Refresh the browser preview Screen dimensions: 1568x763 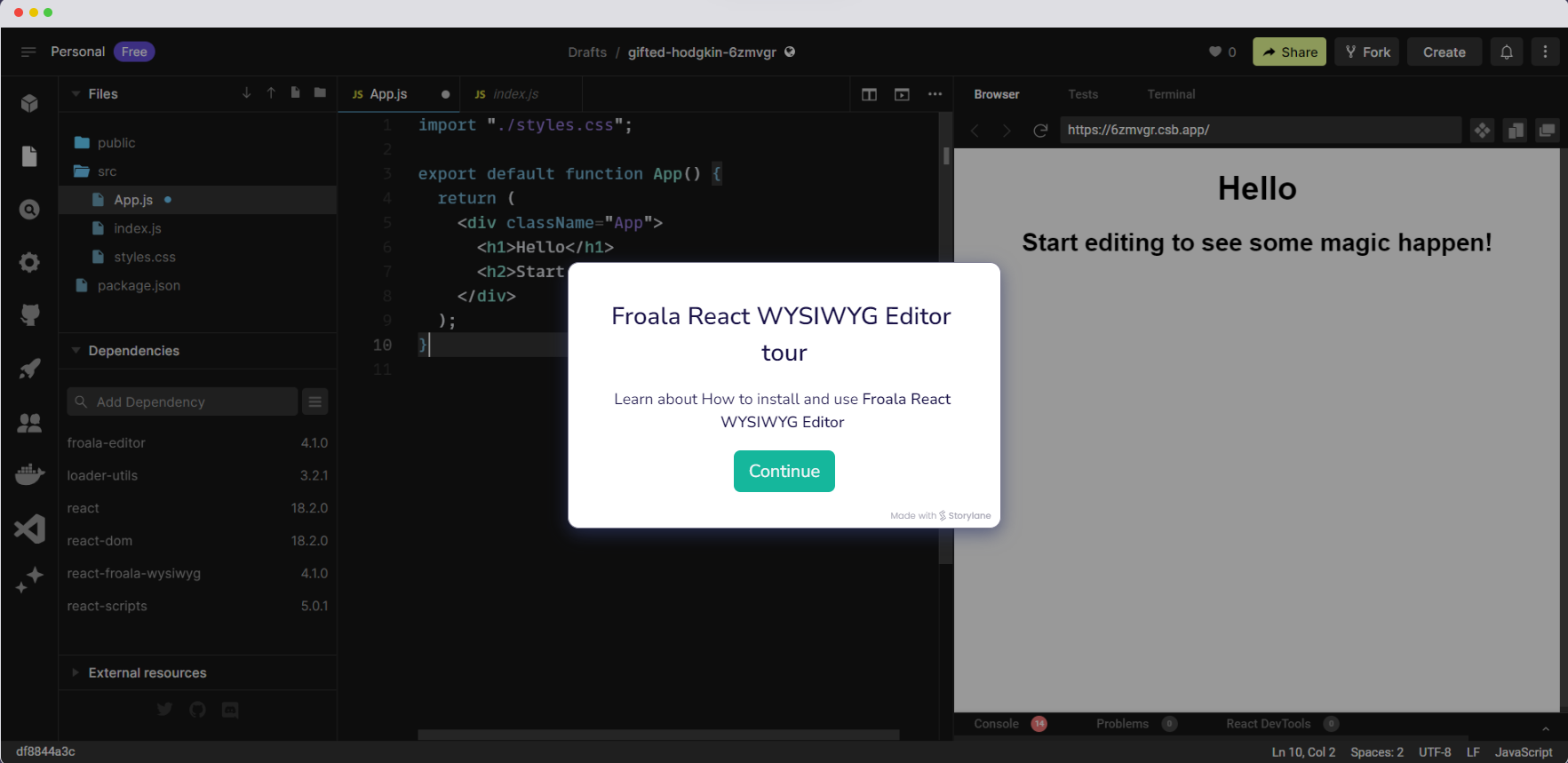click(1040, 131)
